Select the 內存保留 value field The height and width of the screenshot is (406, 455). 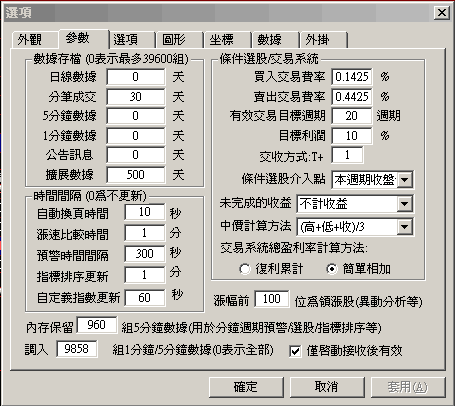(x=97, y=325)
